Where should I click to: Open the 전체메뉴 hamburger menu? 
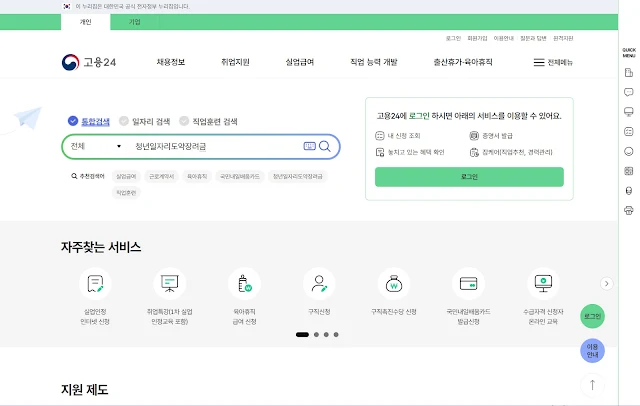[x=553, y=62]
